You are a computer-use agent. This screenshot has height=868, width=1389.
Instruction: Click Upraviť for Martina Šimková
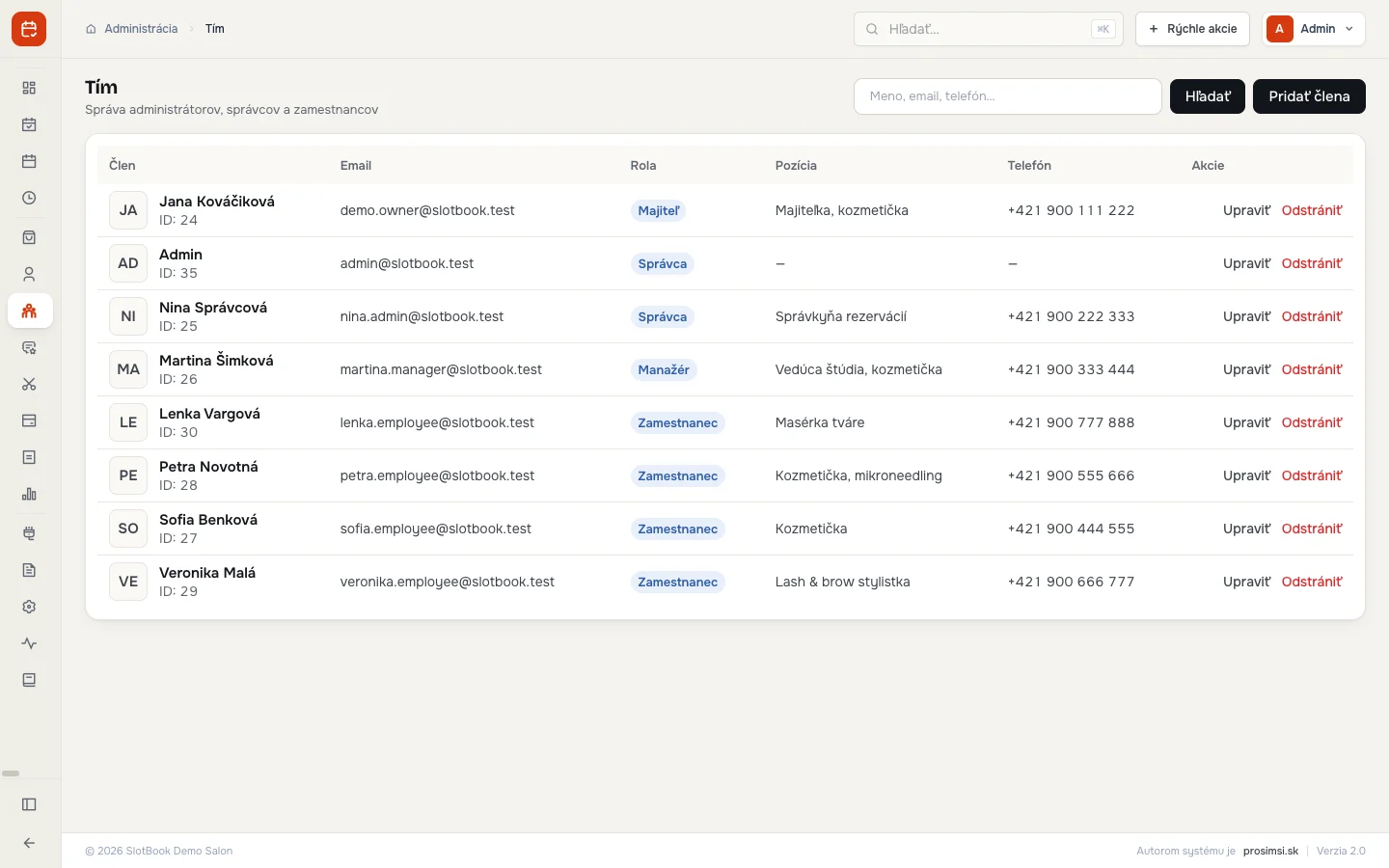[x=1247, y=369]
